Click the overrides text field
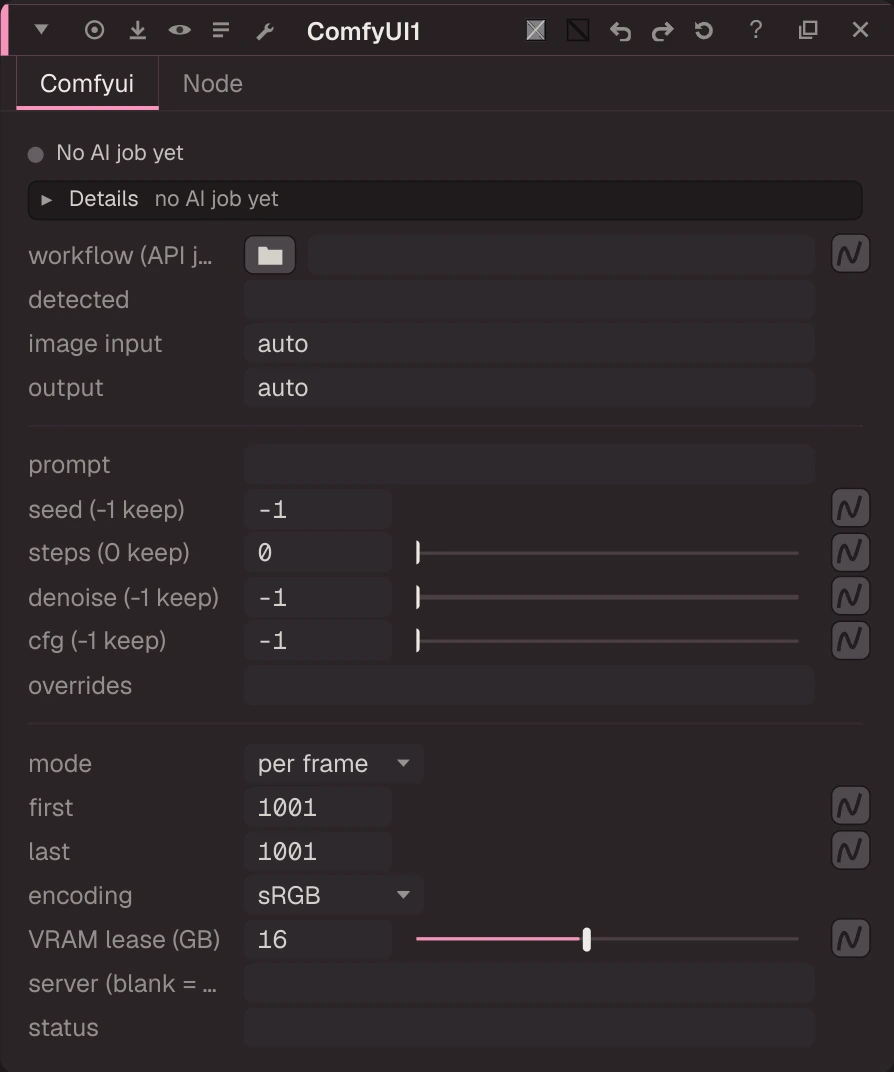The width and height of the screenshot is (894, 1072). coord(529,686)
